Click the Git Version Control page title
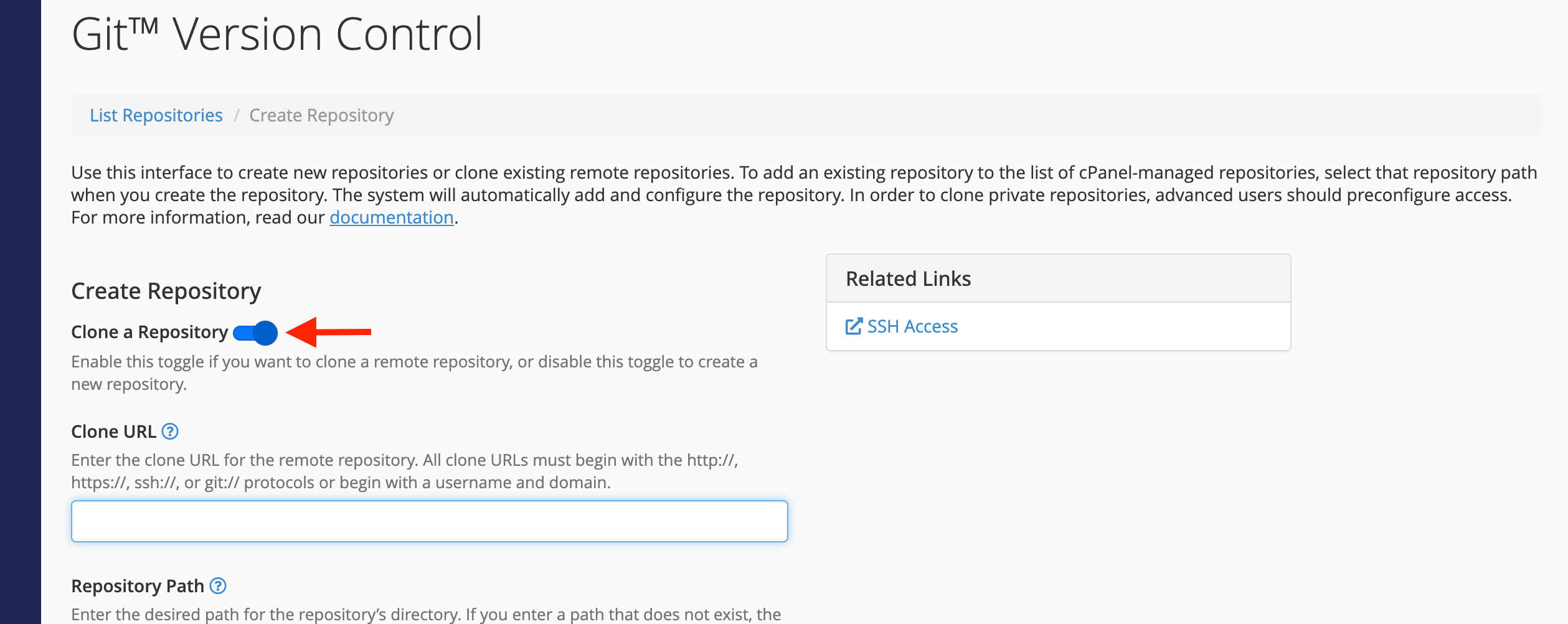The width and height of the screenshot is (1568, 624). (277, 34)
